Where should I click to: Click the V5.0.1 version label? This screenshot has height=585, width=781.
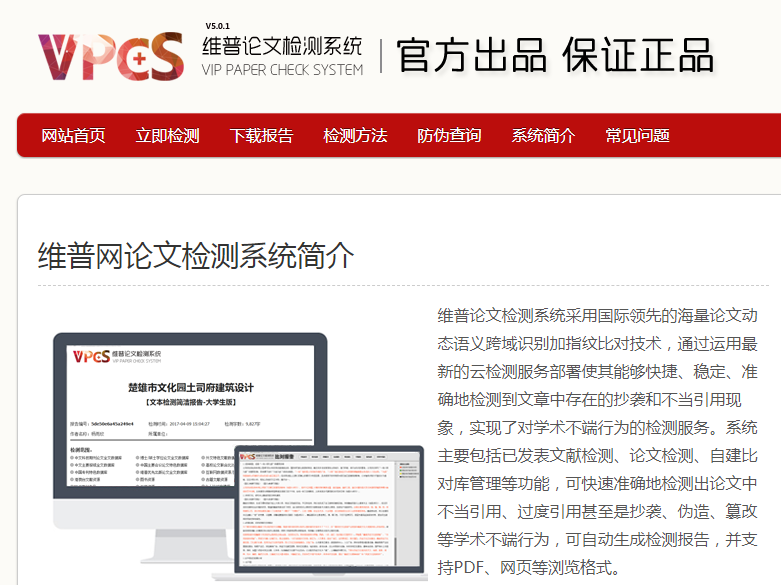pos(218,26)
